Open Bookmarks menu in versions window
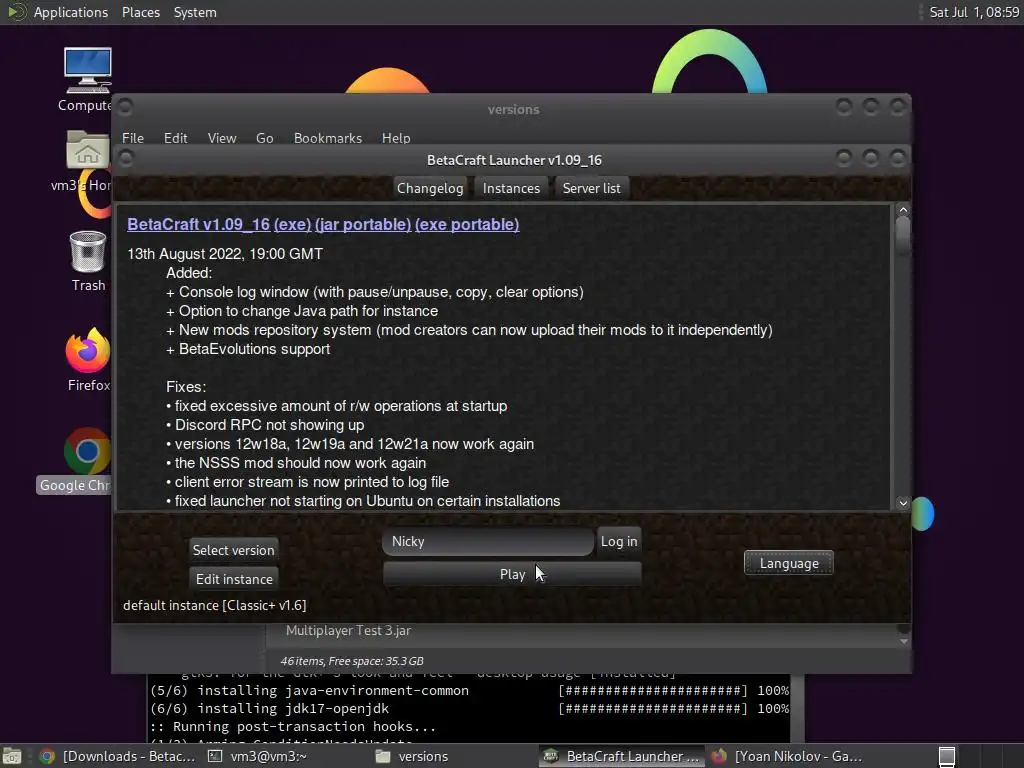Image resolution: width=1024 pixels, height=768 pixels. [328, 138]
